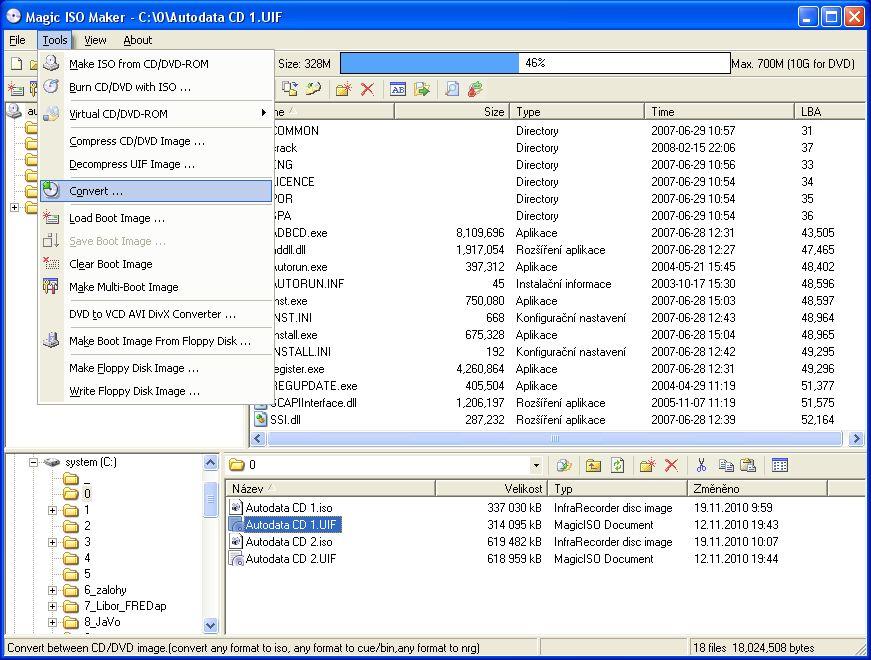Image resolution: width=871 pixels, height=660 pixels.
Task: Open the About menu
Action: point(137,40)
